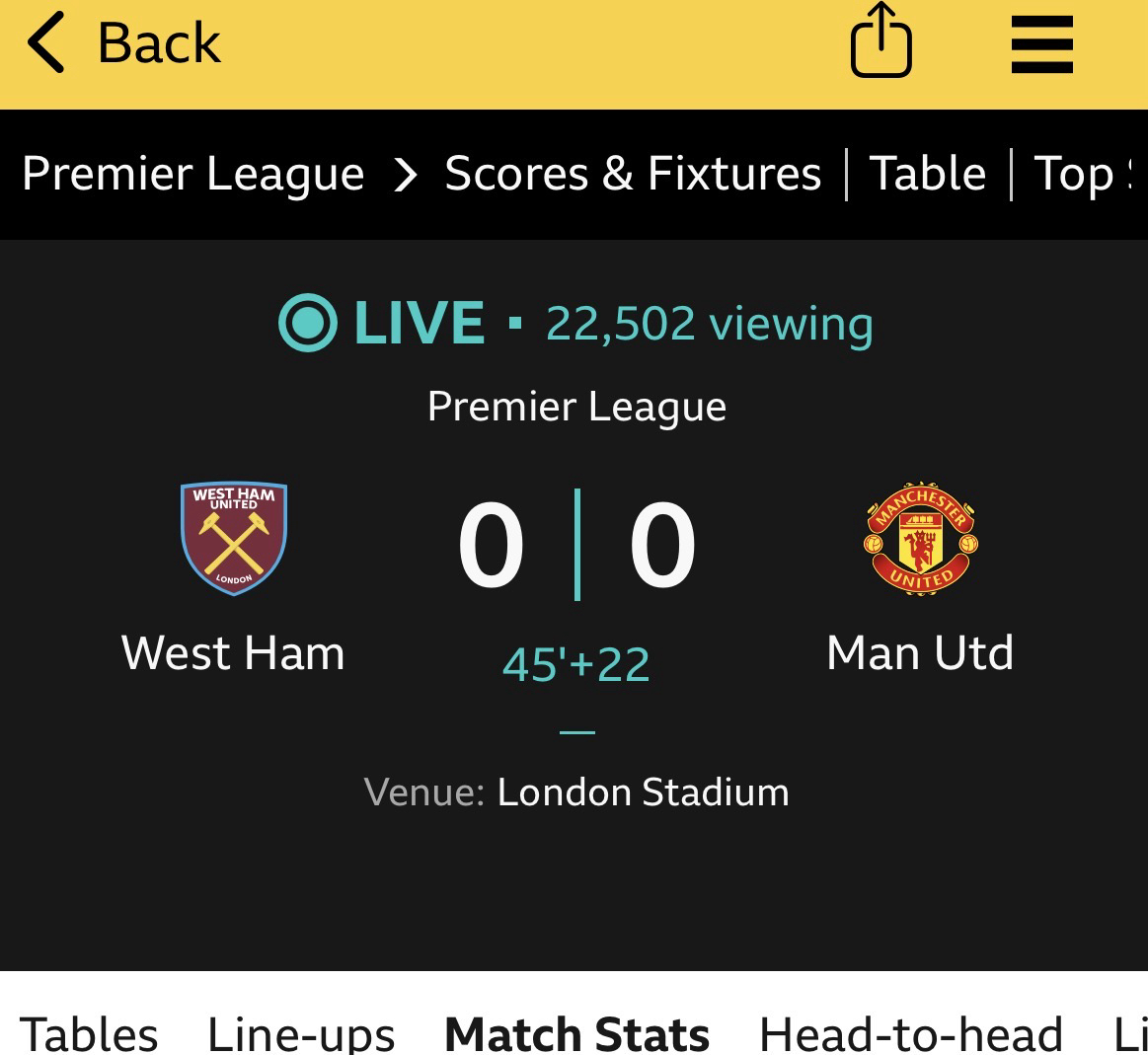Open the Head-to-head tab
Image resolution: width=1148 pixels, height=1055 pixels.
[x=910, y=1032]
